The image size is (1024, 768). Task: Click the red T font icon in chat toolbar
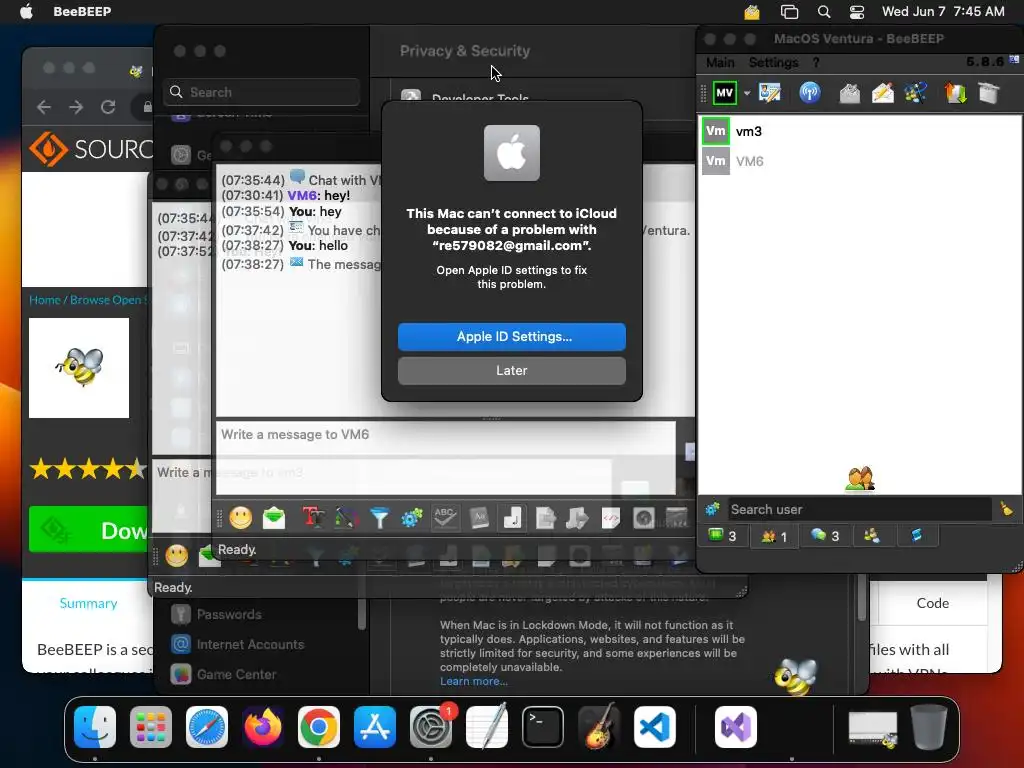click(313, 518)
